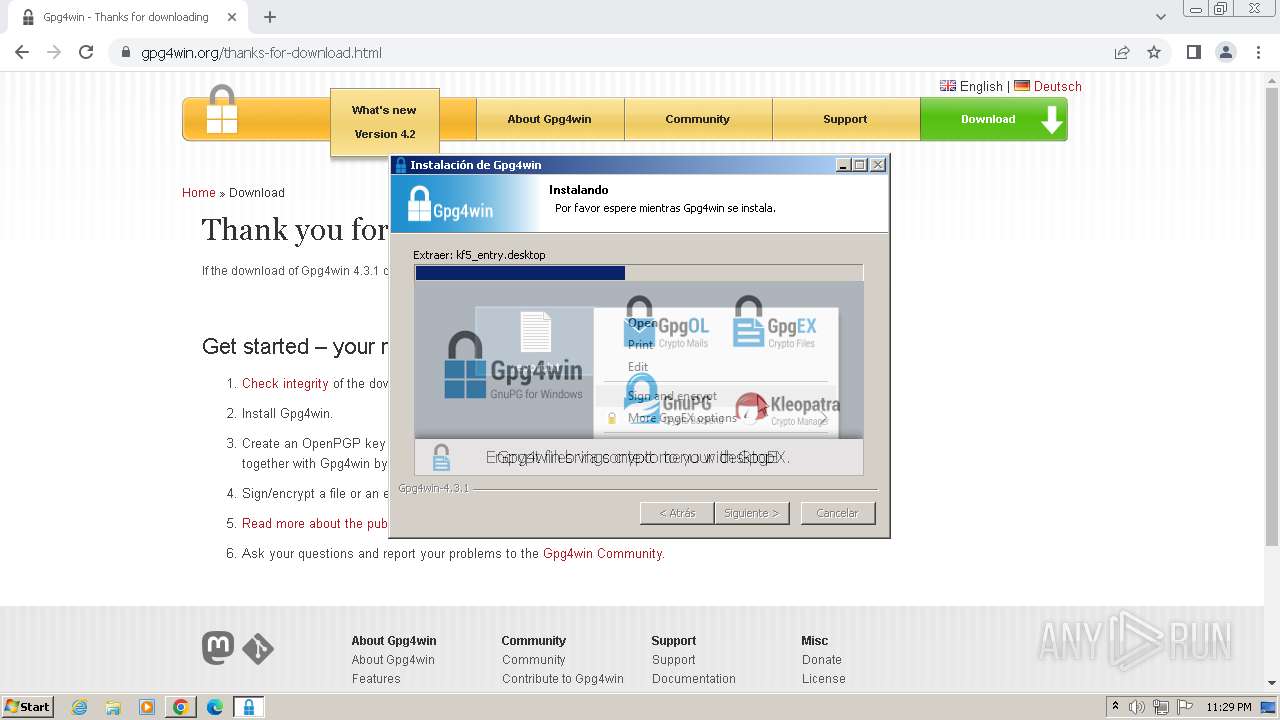Open footer Documentation link
The height and width of the screenshot is (720, 1280).
tap(693, 679)
